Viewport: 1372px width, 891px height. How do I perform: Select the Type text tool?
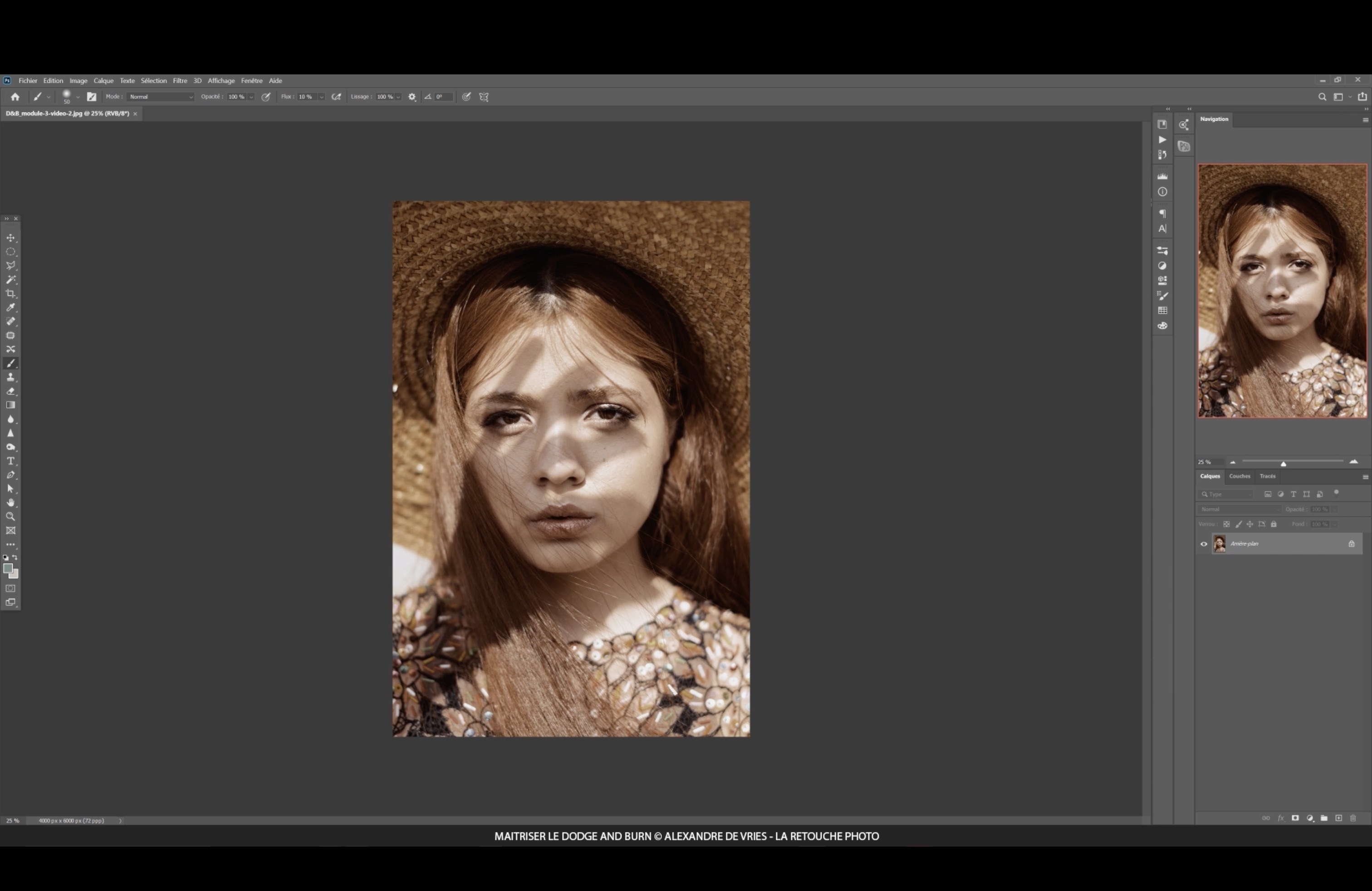(x=10, y=461)
